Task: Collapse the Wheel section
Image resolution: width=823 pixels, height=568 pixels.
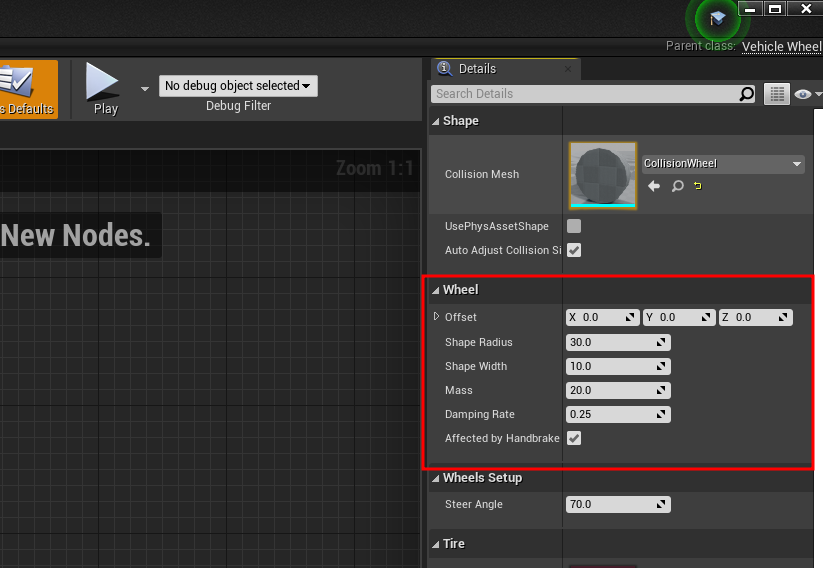Action: pos(436,290)
